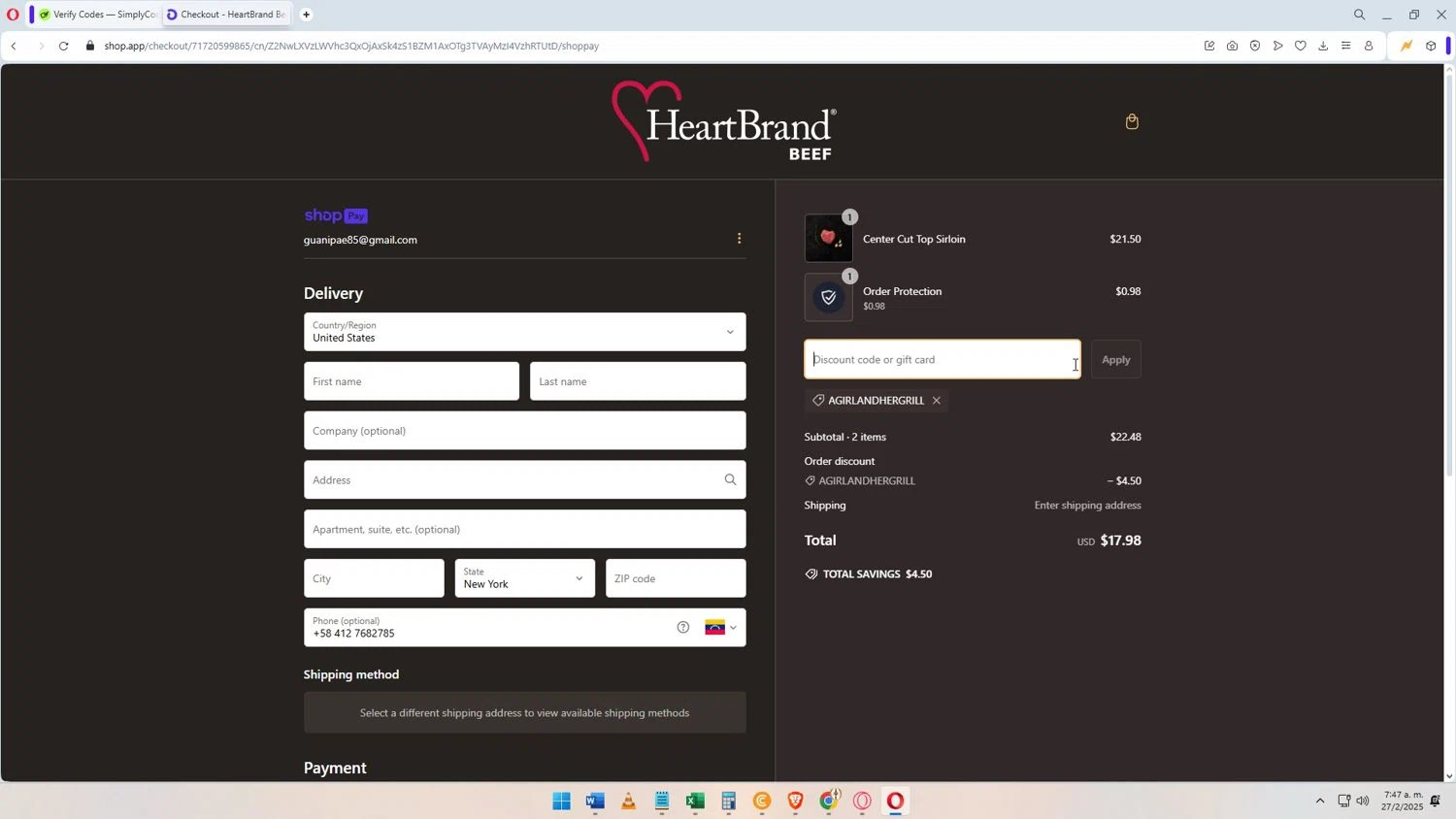Open the Opera Flow send icon

pyautogui.click(x=1277, y=46)
